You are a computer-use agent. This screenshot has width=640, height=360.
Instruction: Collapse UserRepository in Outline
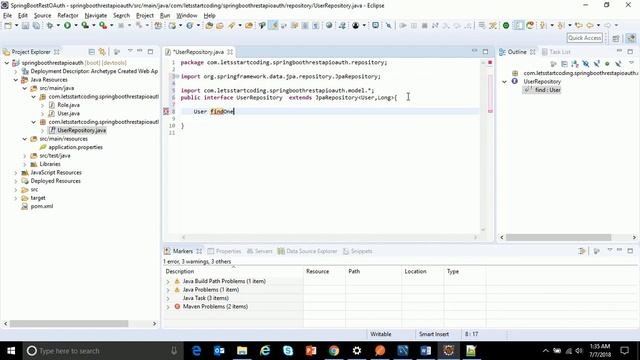[504, 82]
